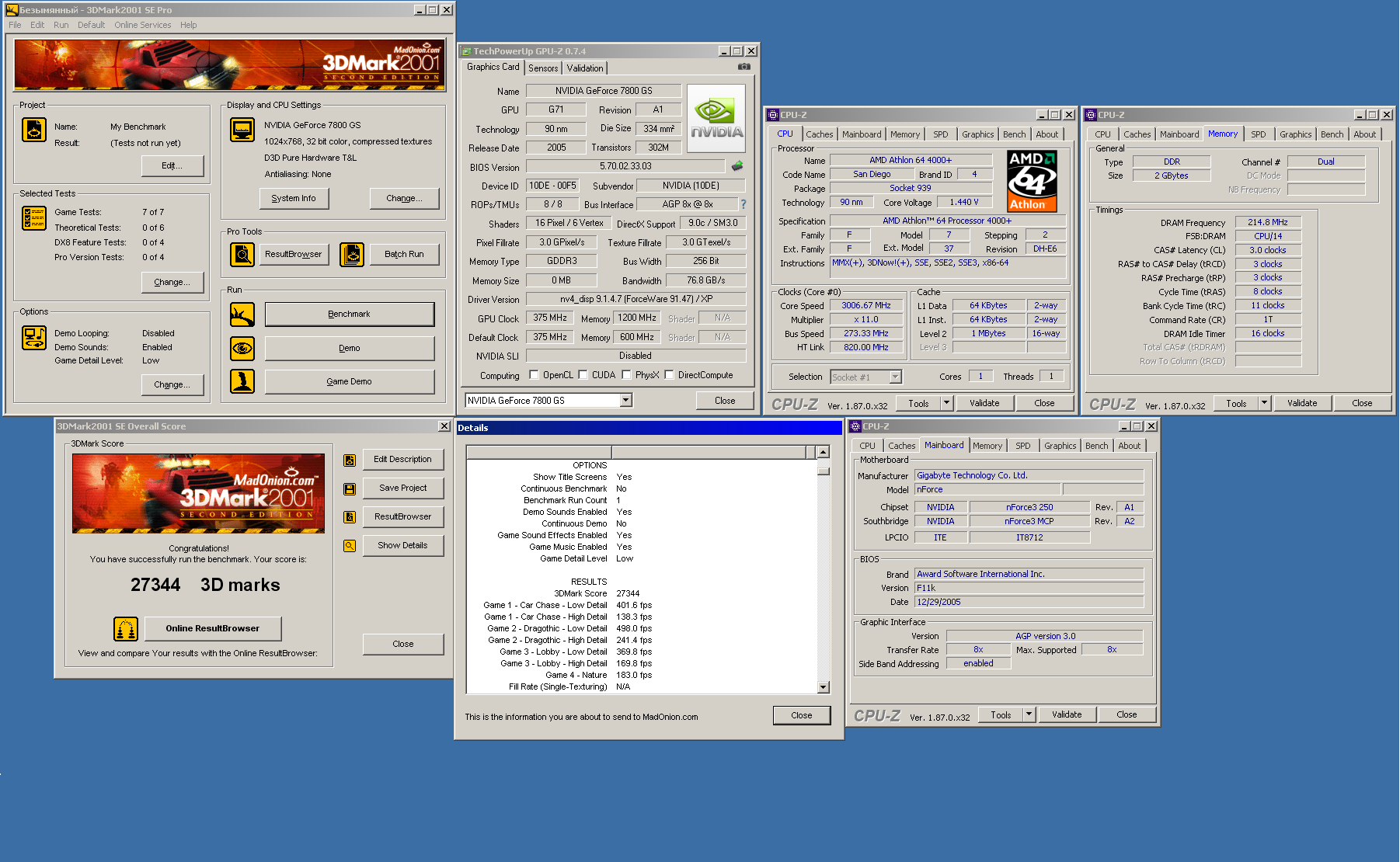This screenshot has height=862, width=1400.
Task: Start the Benchmark run
Action: coord(350,315)
